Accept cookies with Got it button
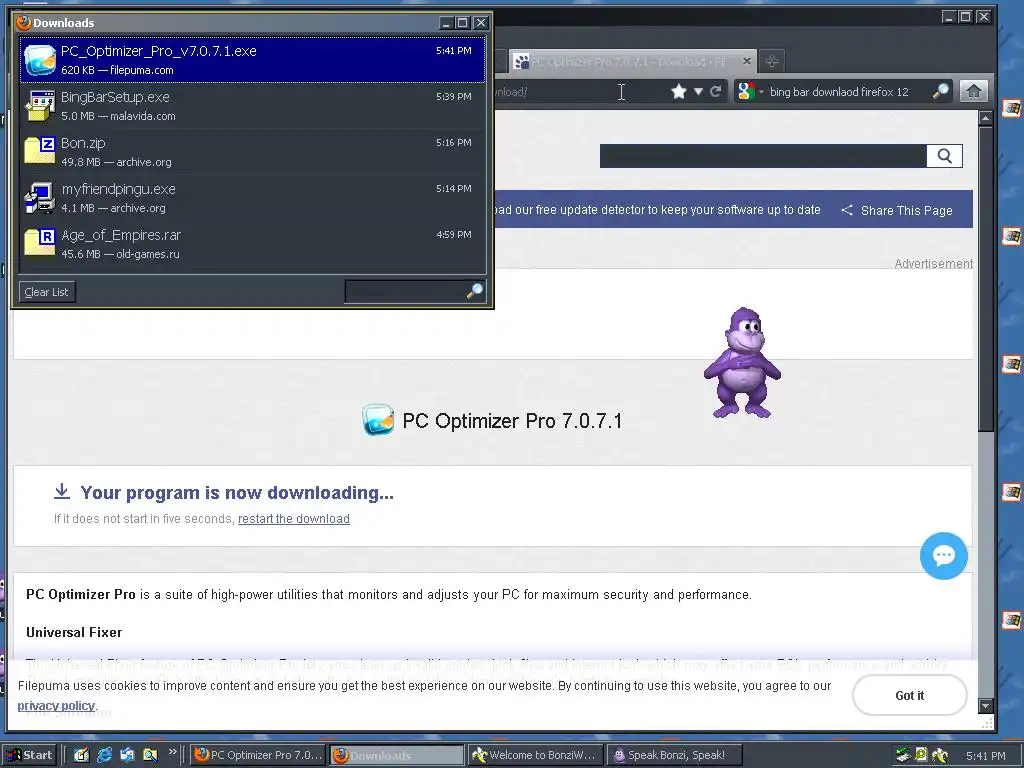 pyautogui.click(x=909, y=696)
